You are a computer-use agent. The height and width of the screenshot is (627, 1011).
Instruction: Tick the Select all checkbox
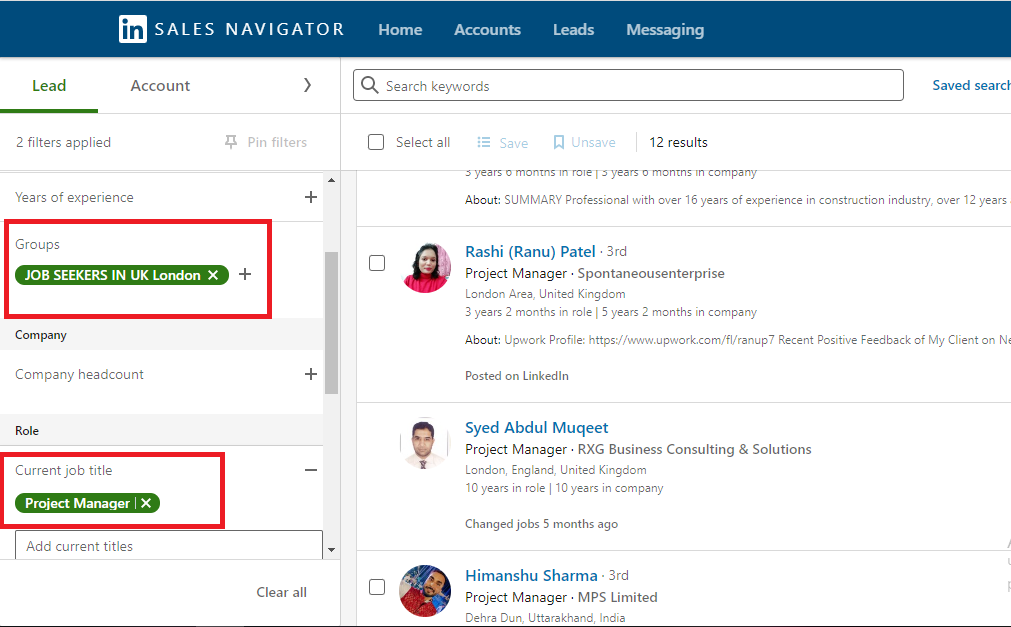pos(376,142)
